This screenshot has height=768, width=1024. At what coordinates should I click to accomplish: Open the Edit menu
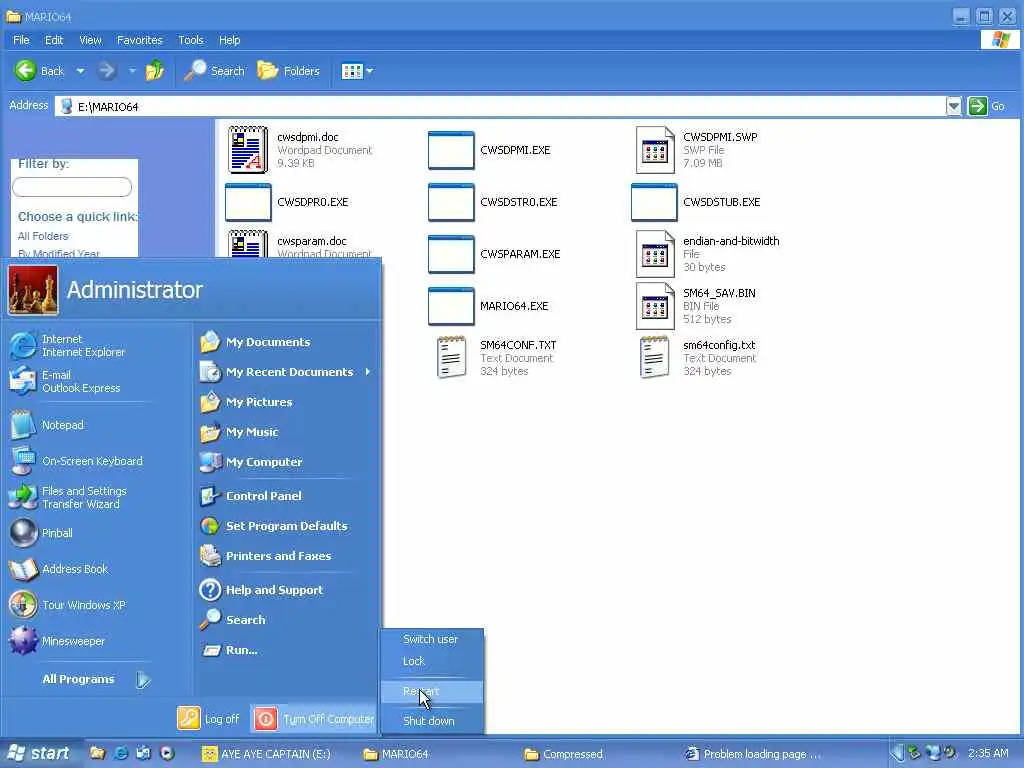(54, 40)
